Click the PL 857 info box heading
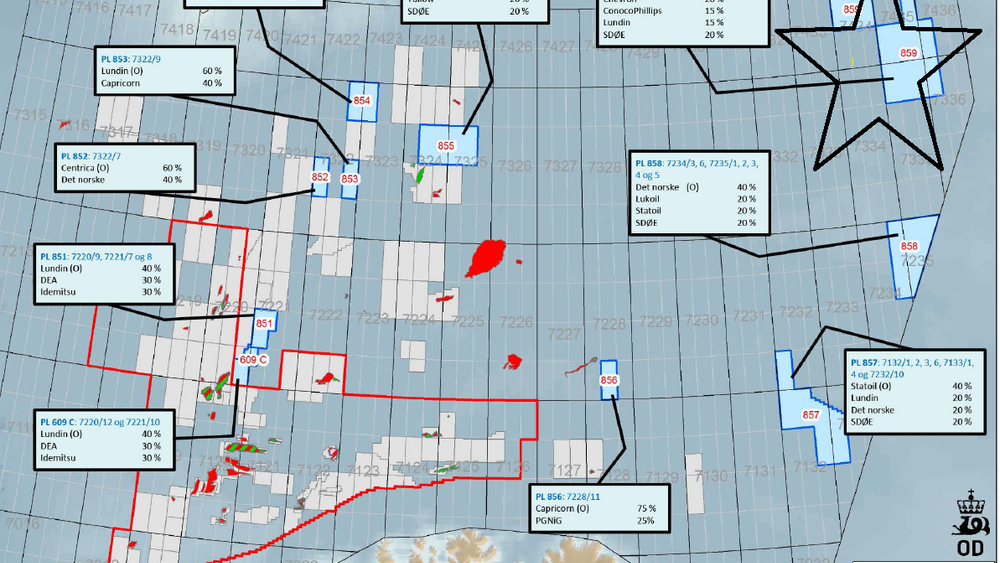 [912, 369]
